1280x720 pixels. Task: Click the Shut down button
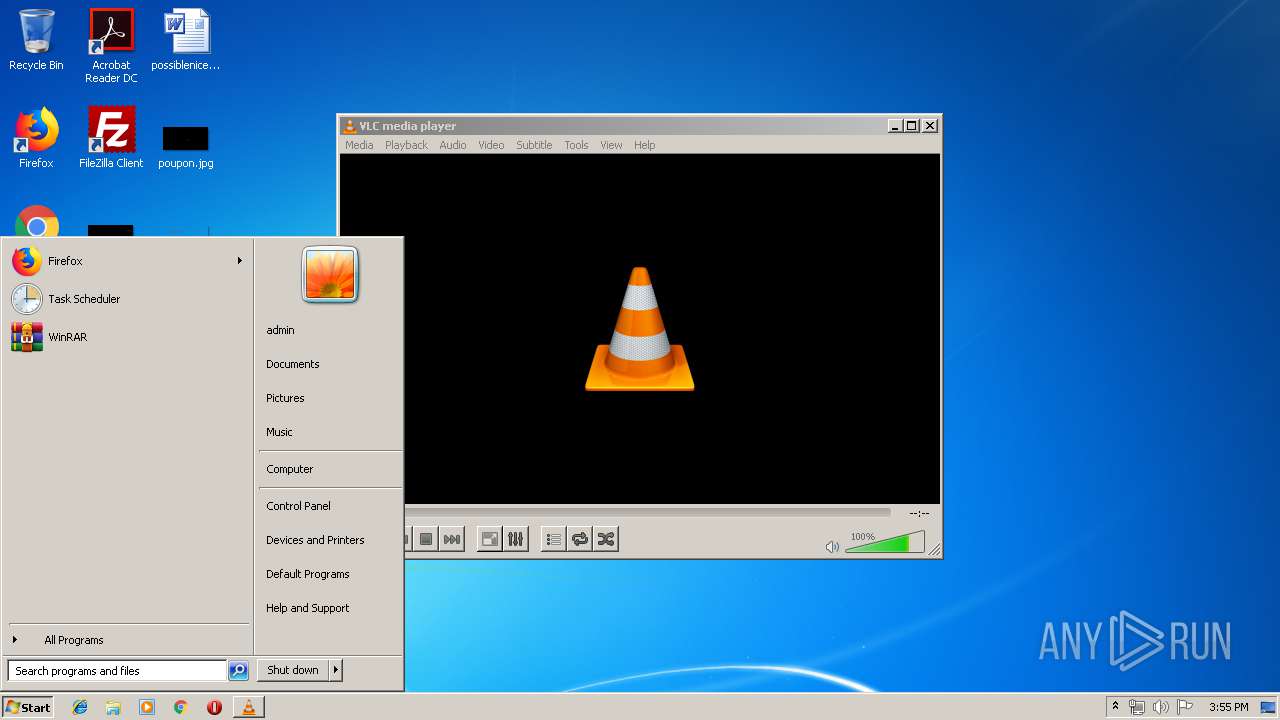[x=293, y=670]
